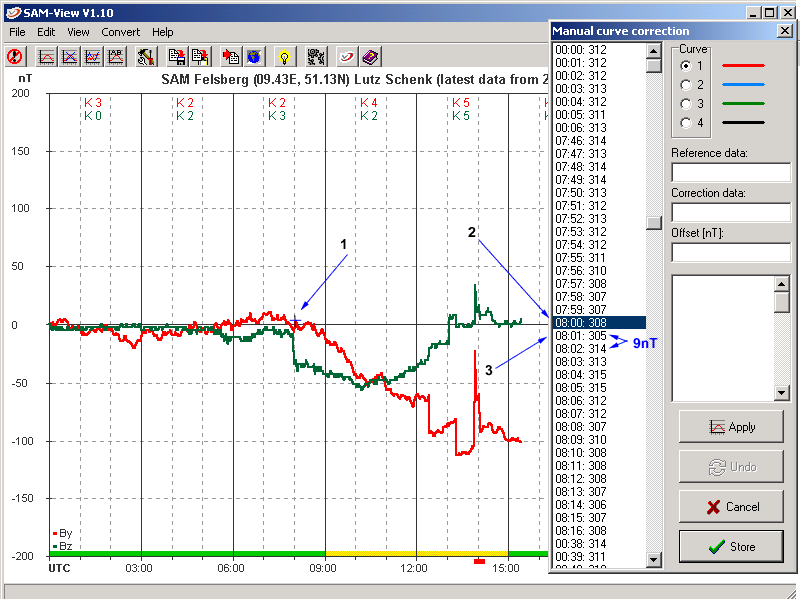Open the Help menu
The height and width of the screenshot is (600, 800).
click(x=162, y=32)
